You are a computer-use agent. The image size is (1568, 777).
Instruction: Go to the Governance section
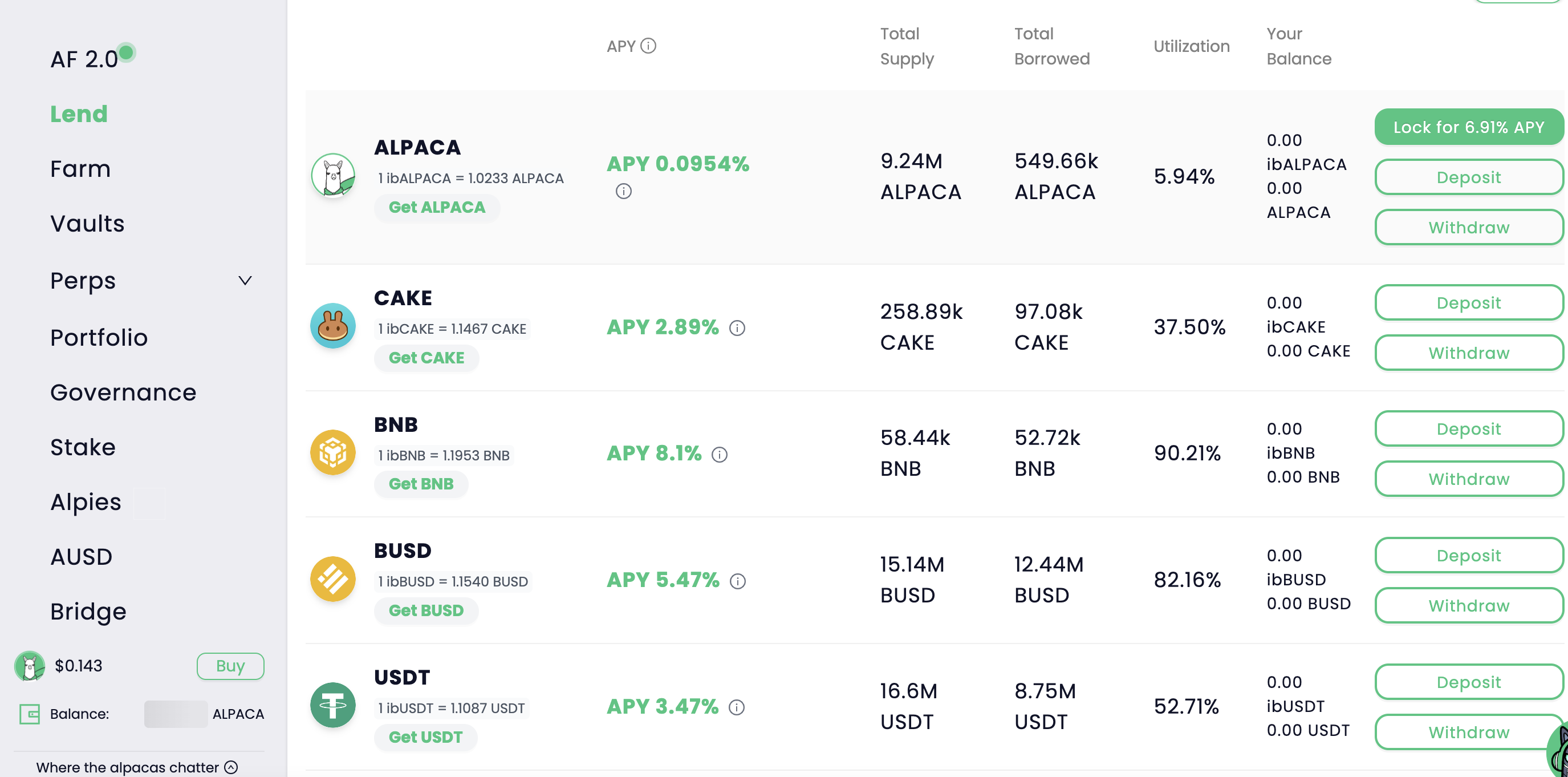(x=123, y=392)
